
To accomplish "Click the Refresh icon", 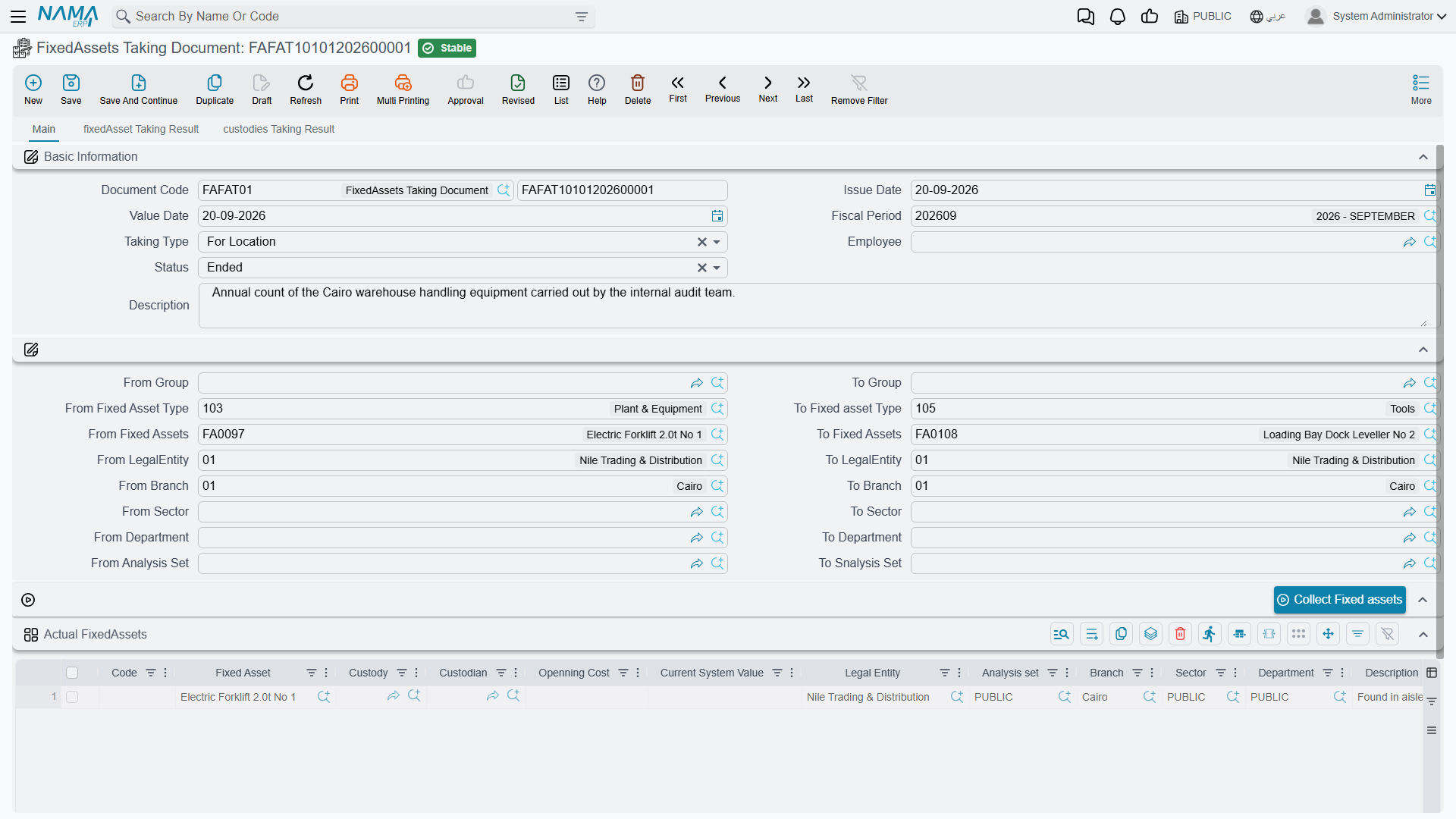I will point(306,89).
